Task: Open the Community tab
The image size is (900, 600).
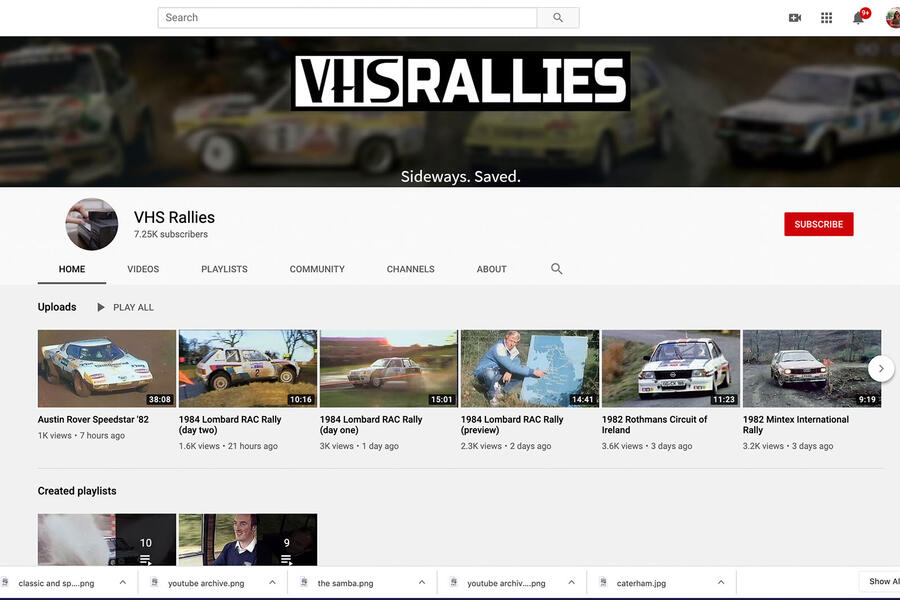Action: [x=317, y=269]
